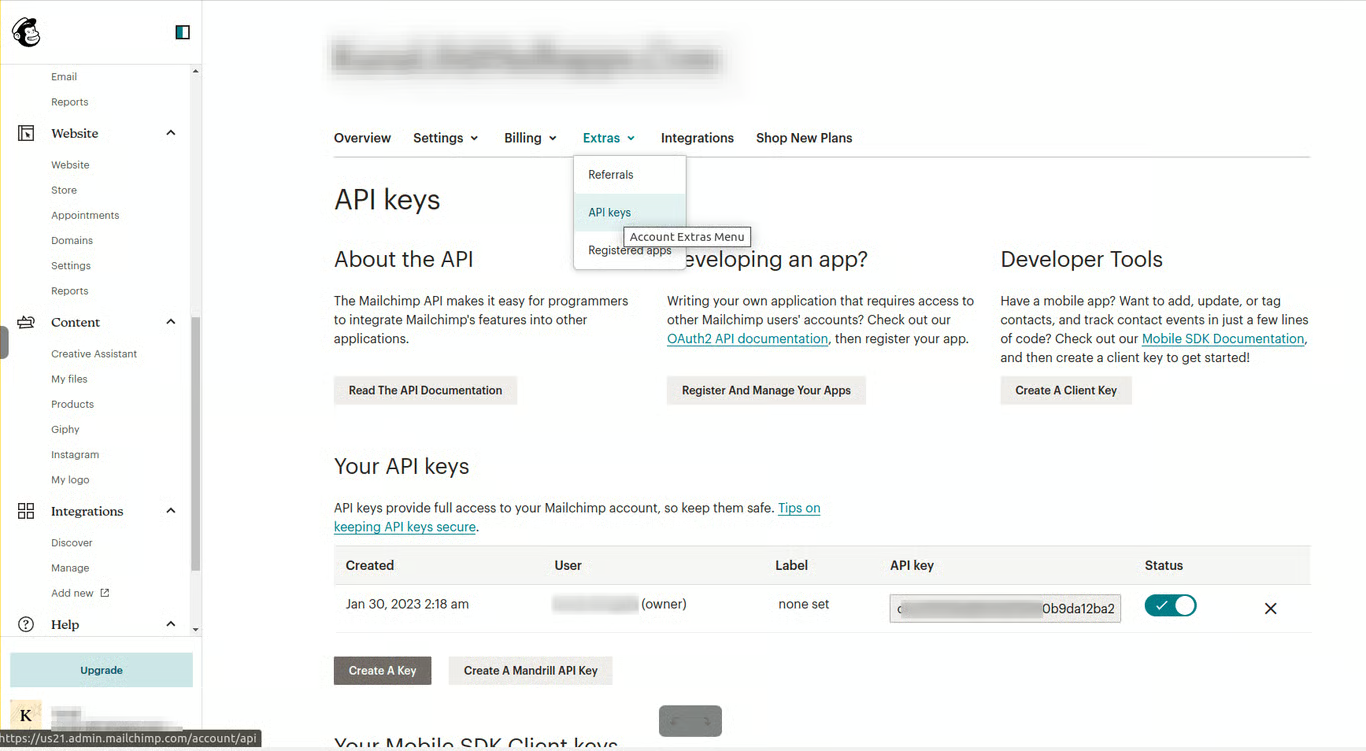Collapse the Content section chevron
The height and width of the screenshot is (751, 1366).
point(171,322)
